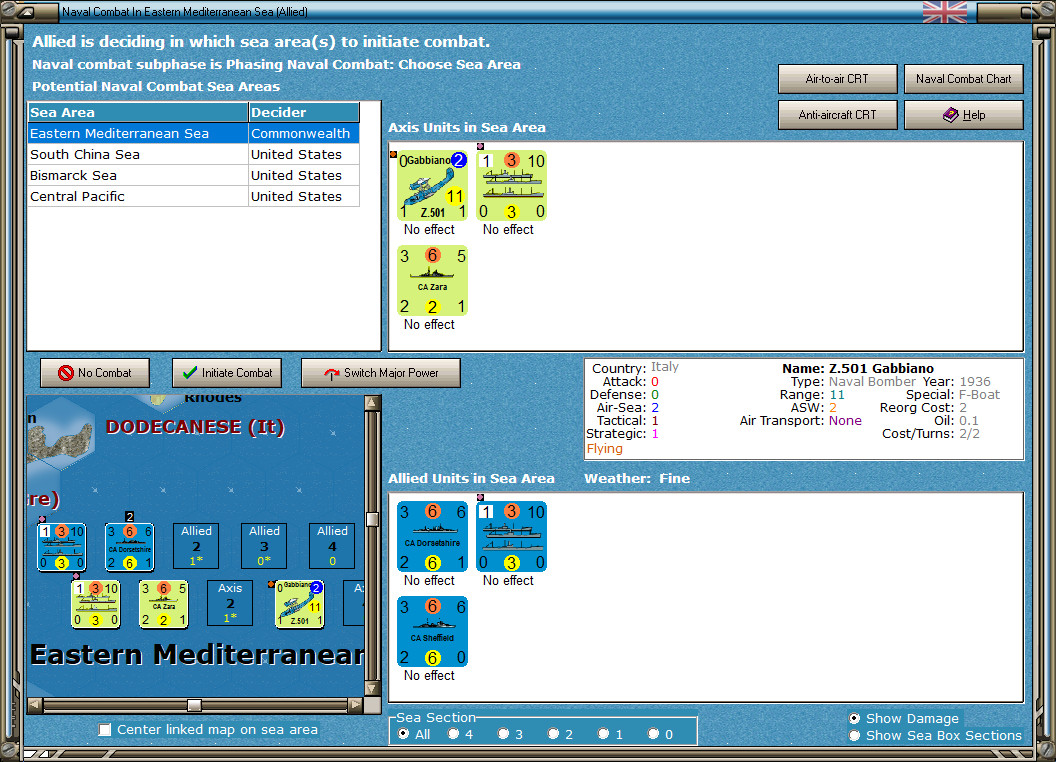Enable Center linked map on sea area
1056x762 pixels.
pos(104,730)
